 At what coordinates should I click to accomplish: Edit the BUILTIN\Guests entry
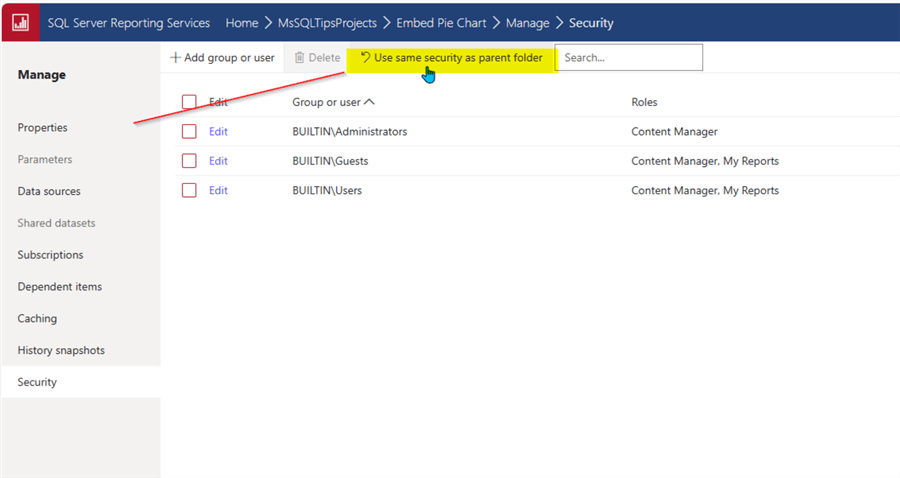[218, 161]
